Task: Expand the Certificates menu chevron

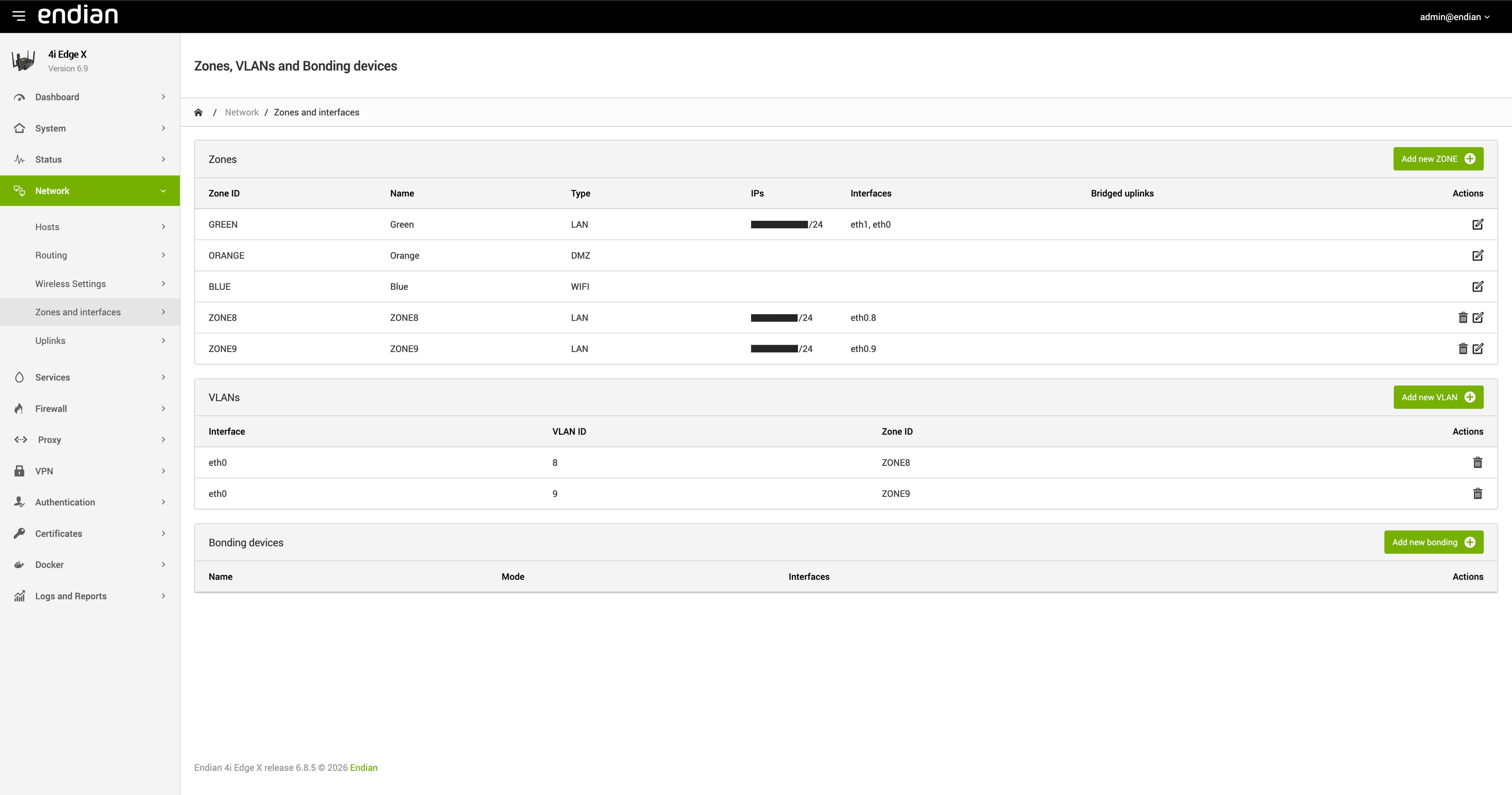Action: pos(163,533)
